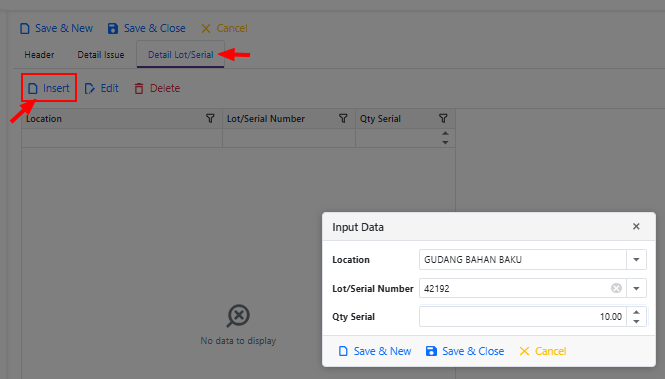Expand the Lot/Serial Number dropdown arrow
Image resolution: width=665 pixels, height=379 pixels.
[x=636, y=288]
